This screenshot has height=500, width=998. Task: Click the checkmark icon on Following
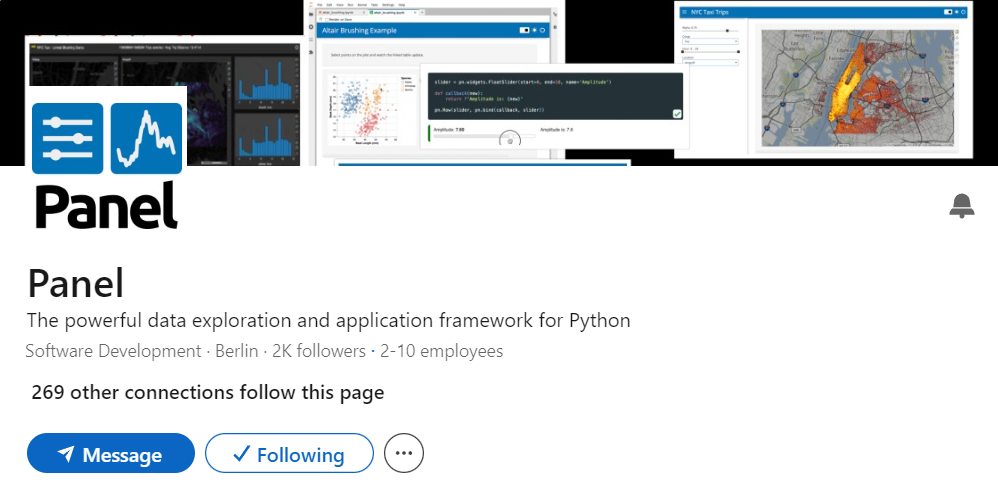[241, 454]
